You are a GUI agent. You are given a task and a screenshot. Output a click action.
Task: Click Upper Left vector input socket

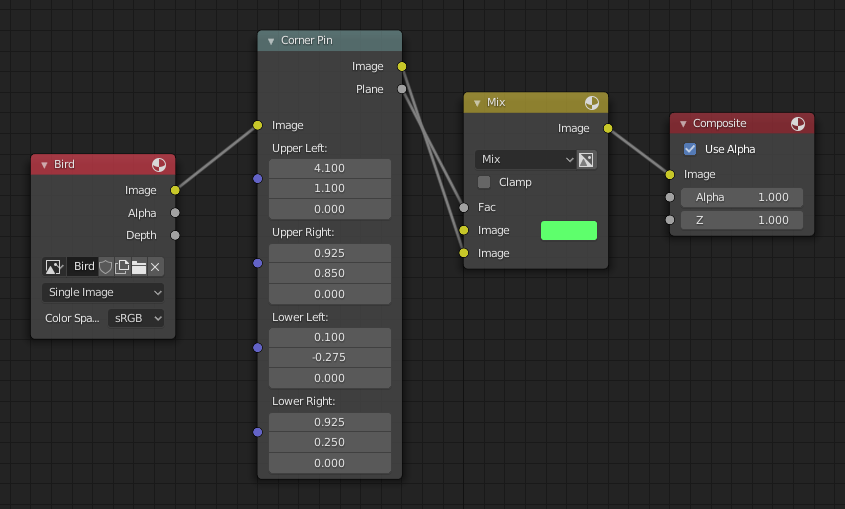(258, 178)
